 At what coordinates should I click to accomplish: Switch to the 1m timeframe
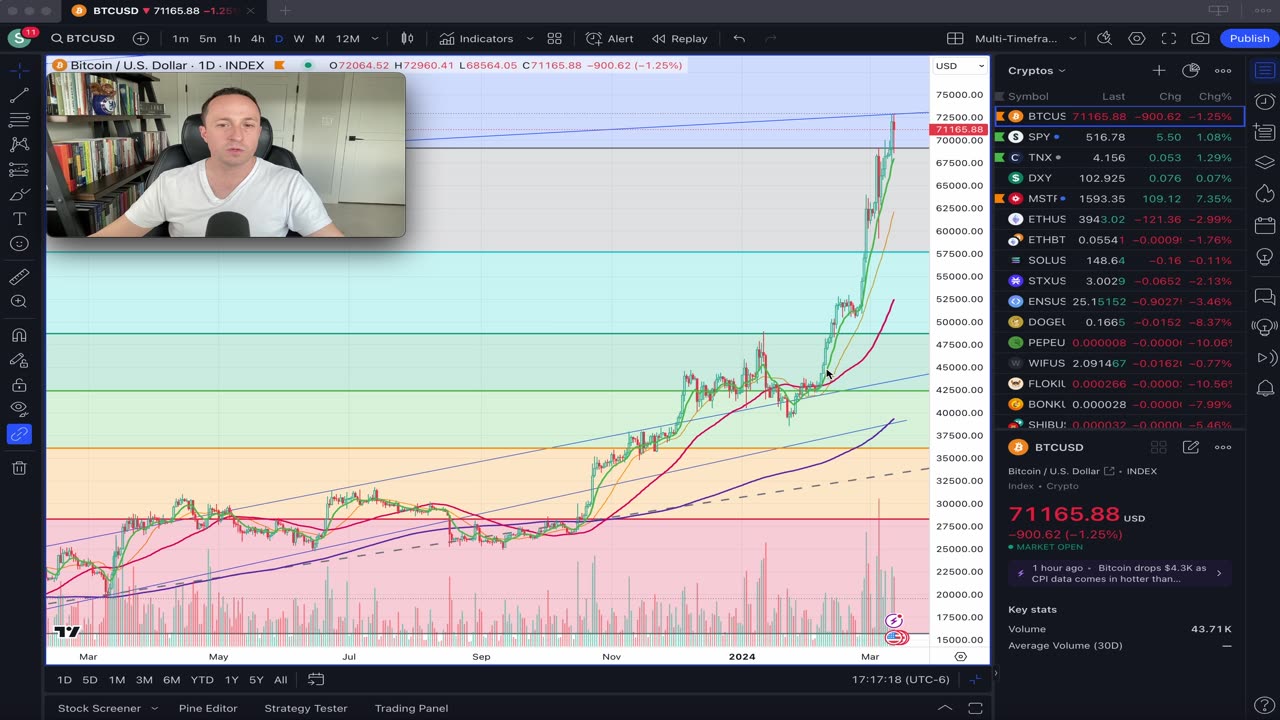click(180, 38)
